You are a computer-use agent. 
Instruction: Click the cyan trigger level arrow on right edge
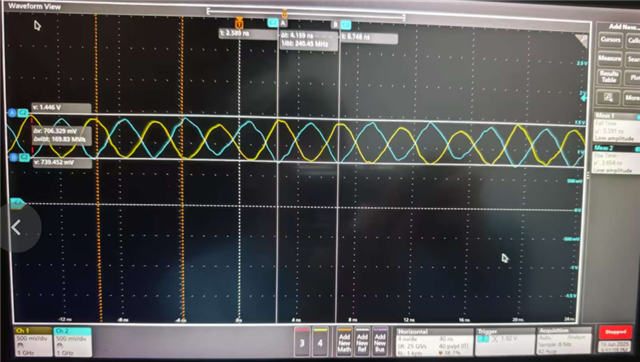tap(584, 98)
